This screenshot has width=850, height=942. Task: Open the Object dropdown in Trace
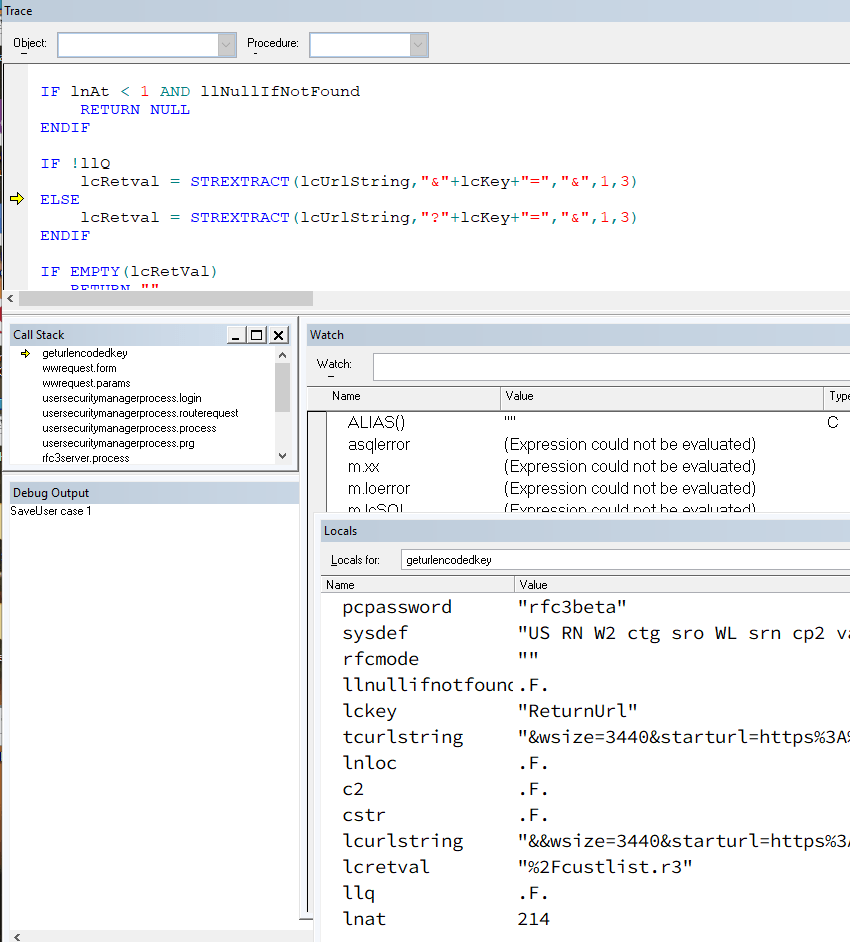[226, 45]
